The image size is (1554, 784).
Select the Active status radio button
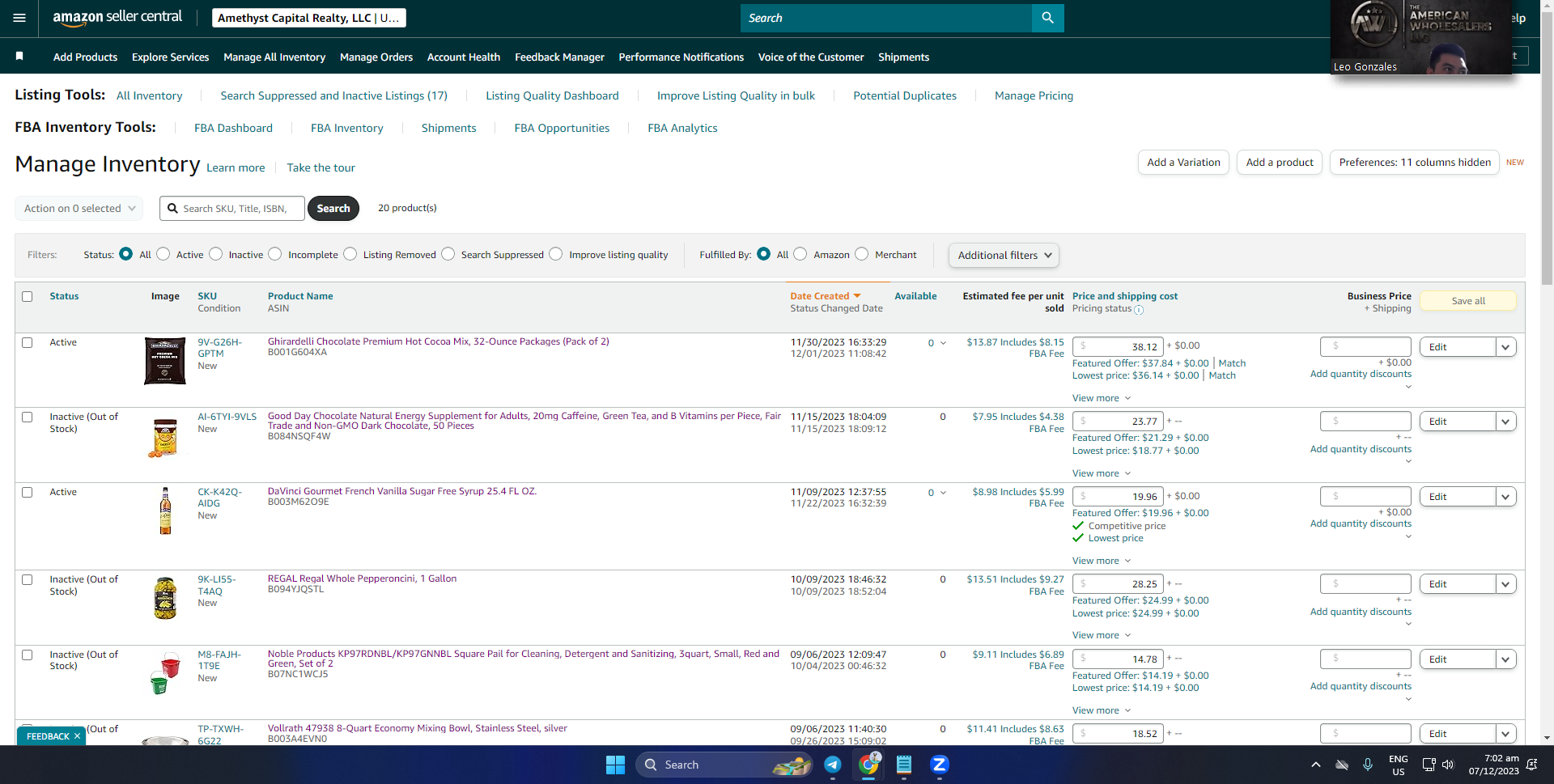pyautogui.click(x=163, y=254)
